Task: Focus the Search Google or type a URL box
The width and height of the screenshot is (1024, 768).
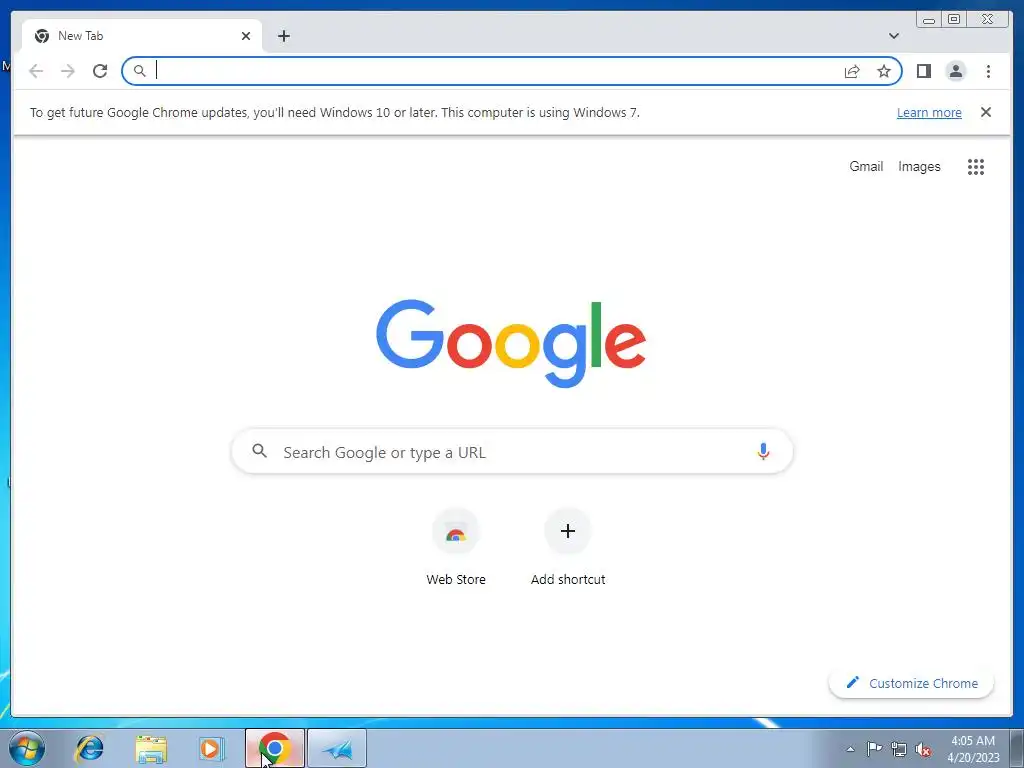Action: pos(512,451)
